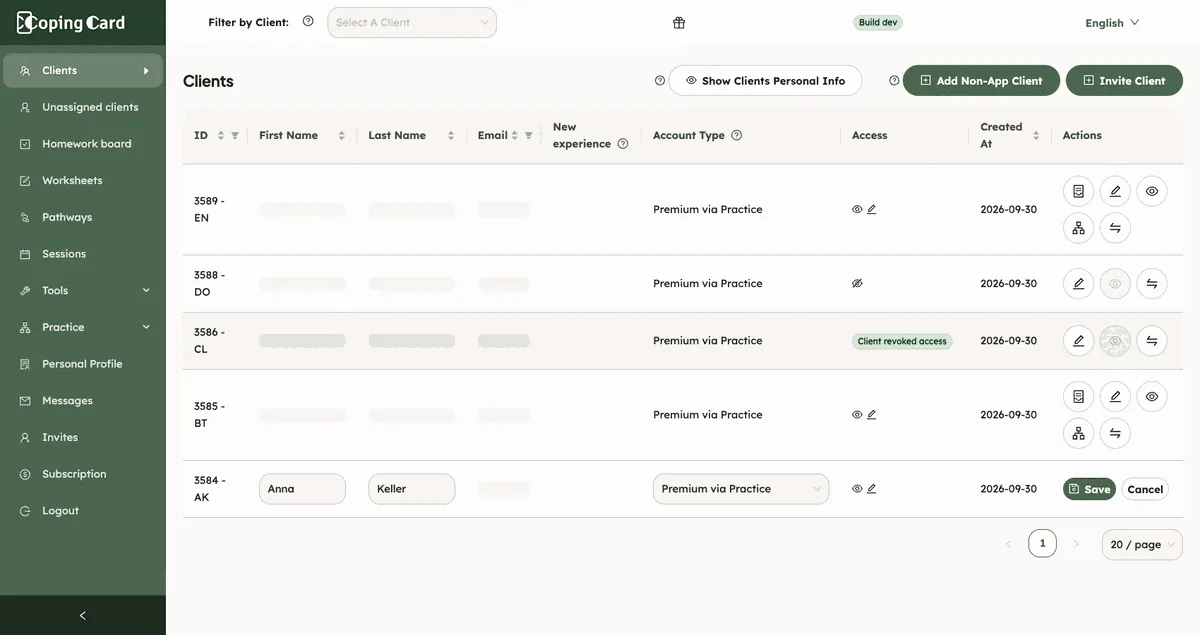The image size is (1200, 635).
Task: Open Subscription from sidebar
Action: (83, 475)
